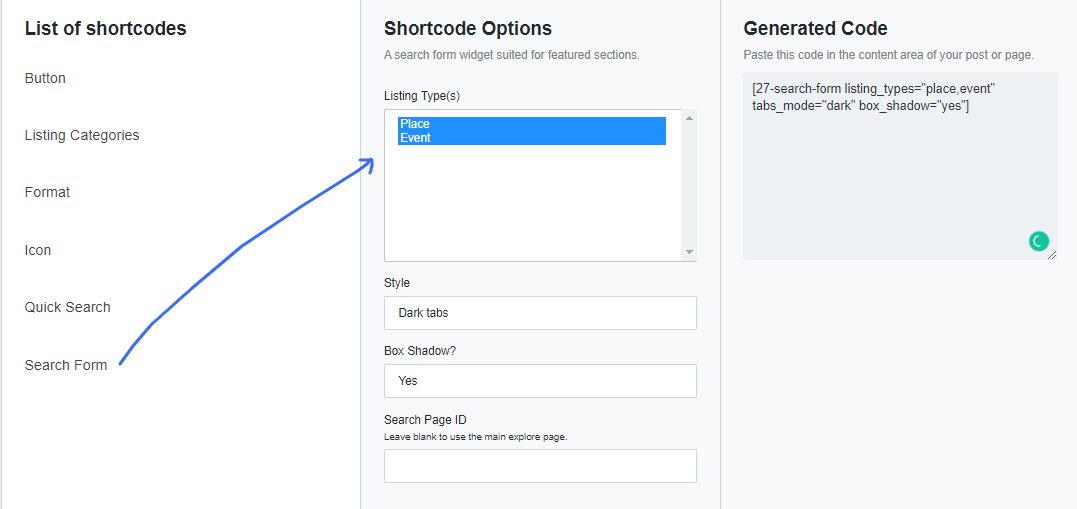
Task: Open the Quick Search shortcode
Action: [x=67, y=307]
